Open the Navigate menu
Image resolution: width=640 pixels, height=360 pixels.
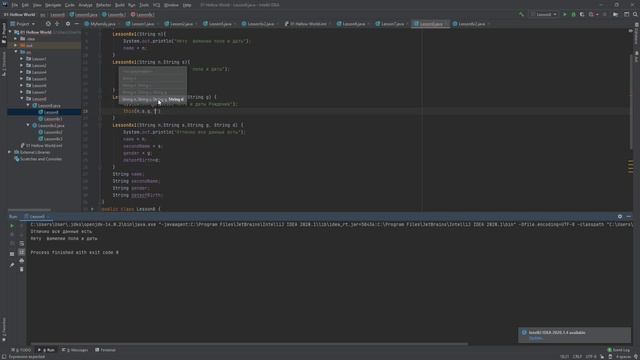(x=53, y=5)
